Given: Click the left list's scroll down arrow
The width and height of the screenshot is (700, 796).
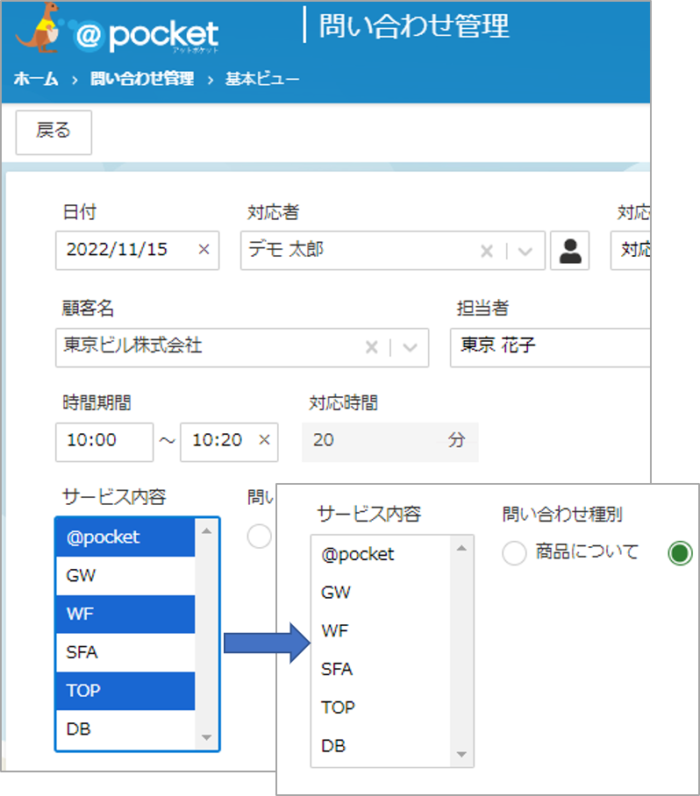Looking at the screenshot, I should (x=207, y=737).
